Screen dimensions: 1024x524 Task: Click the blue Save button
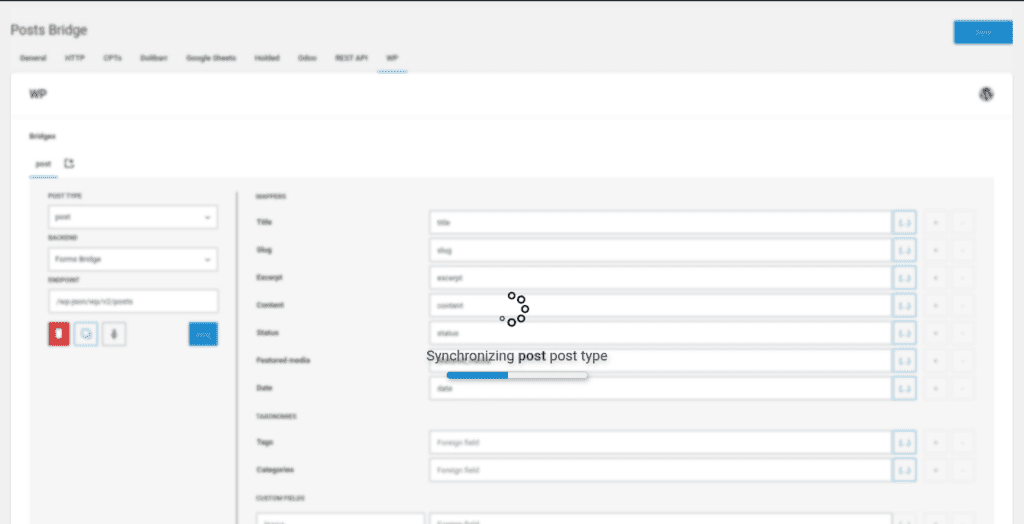pyautogui.click(x=983, y=32)
